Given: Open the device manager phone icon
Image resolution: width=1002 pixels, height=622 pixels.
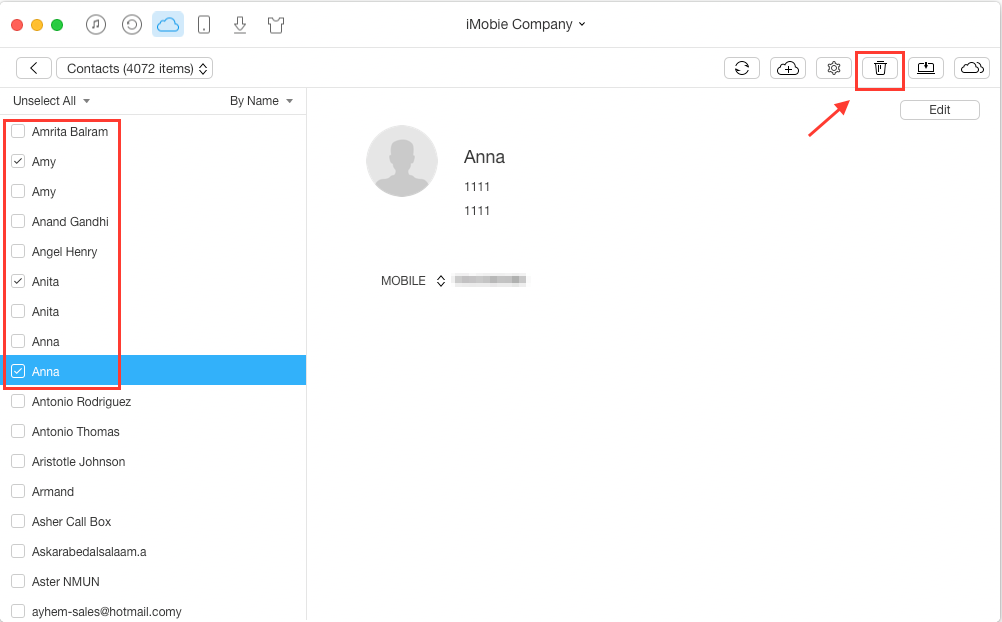Looking at the screenshot, I should 204,25.
